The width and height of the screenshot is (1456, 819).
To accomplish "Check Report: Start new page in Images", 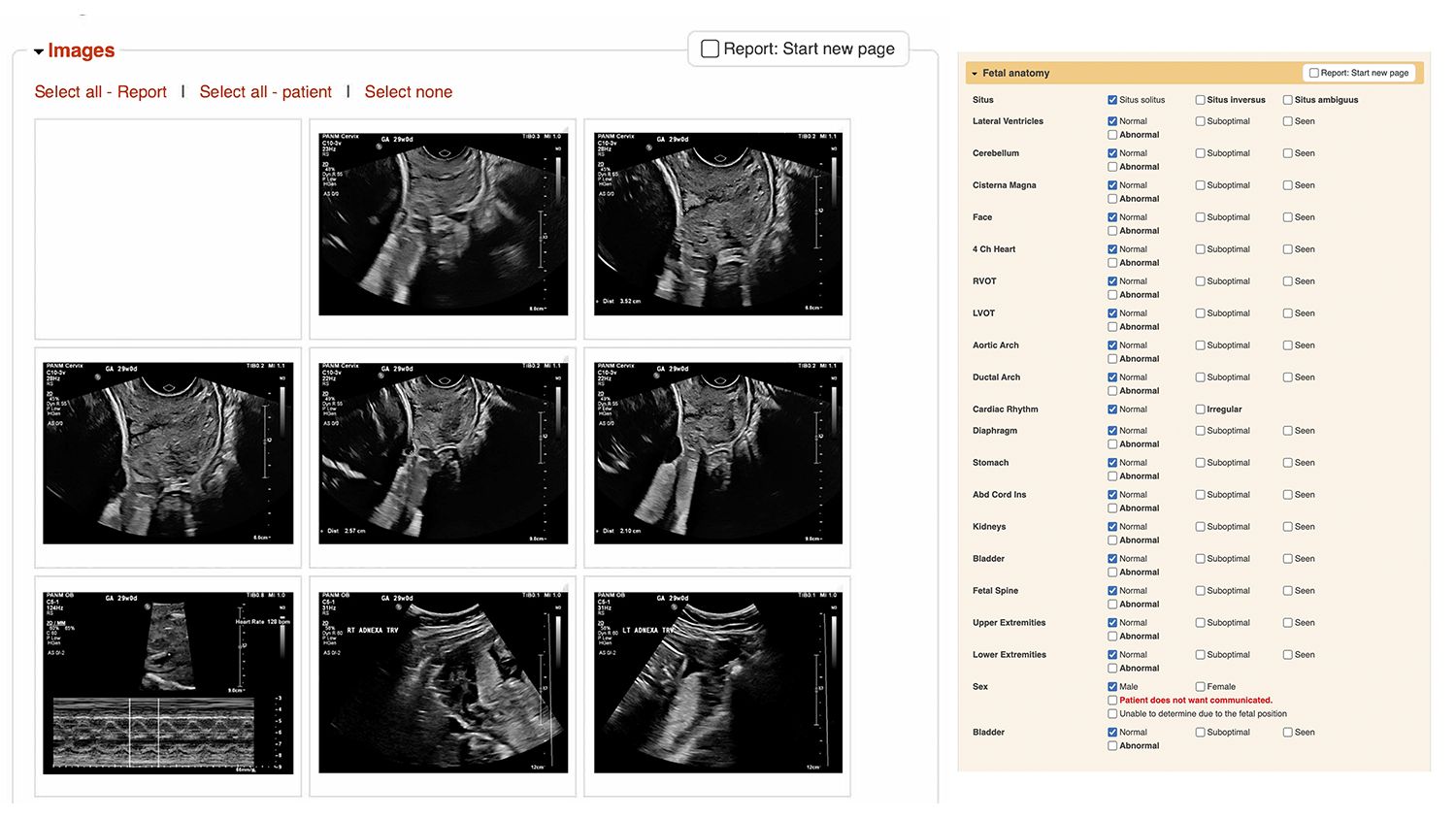I will pyautogui.click(x=711, y=49).
